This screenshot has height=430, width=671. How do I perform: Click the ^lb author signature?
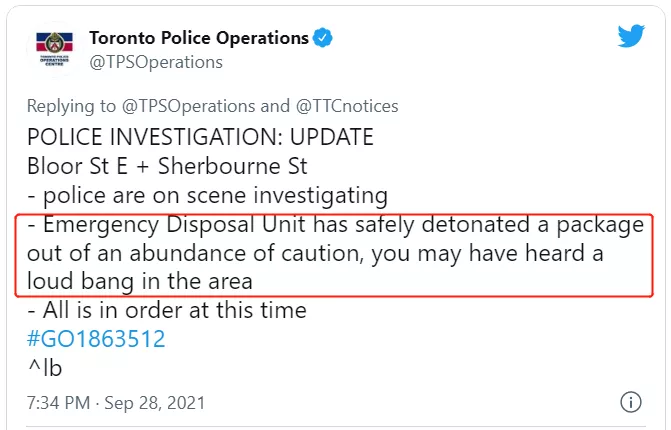pyautogui.click(x=45, y=368)
